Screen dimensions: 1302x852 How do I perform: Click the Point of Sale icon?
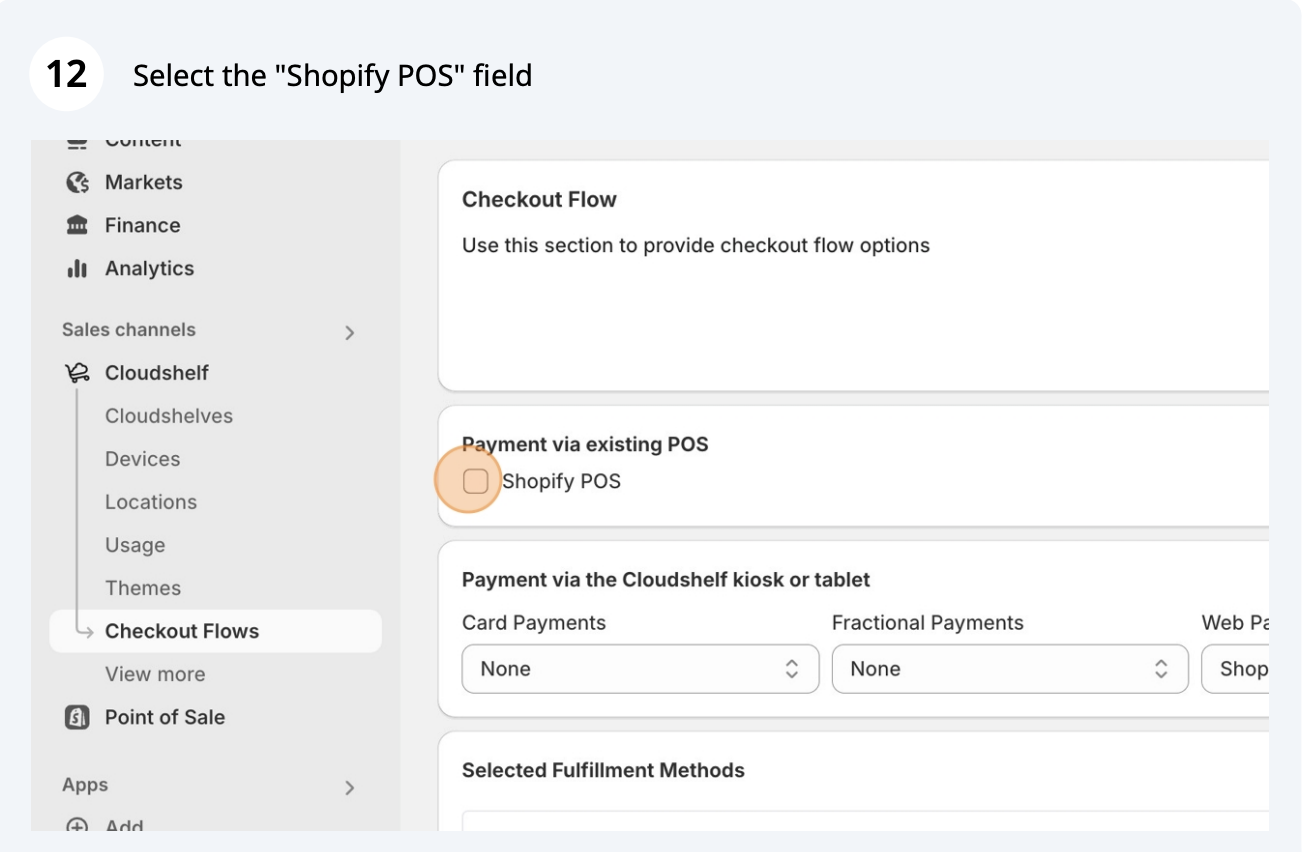[x=77, y=718]
